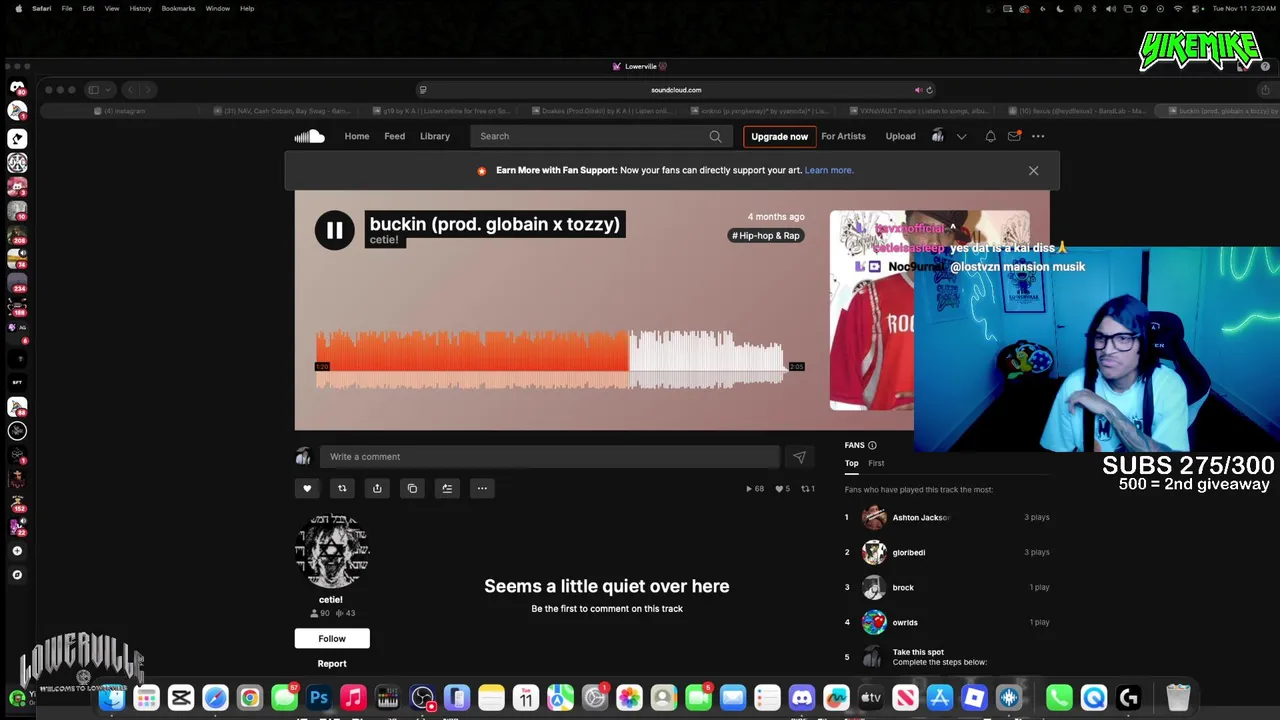Open Chrome from the Dock
This screenshot has width=1280, height=720.
(249, 698)
